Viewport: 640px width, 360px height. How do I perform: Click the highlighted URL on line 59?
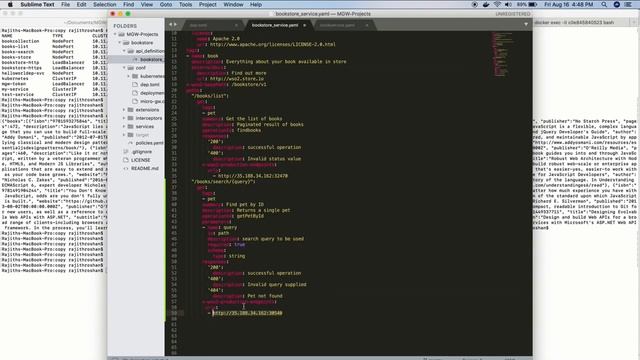tap(247, 313)
